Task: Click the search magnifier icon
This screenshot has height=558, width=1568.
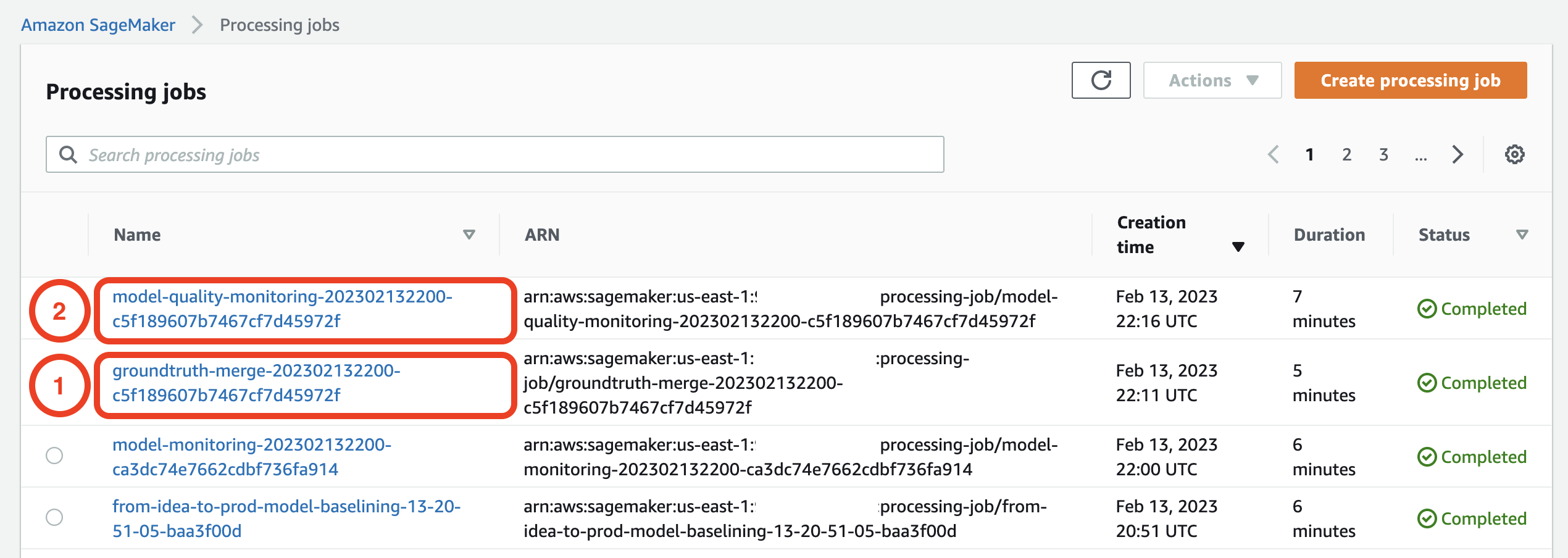Action: coord(68,154)
